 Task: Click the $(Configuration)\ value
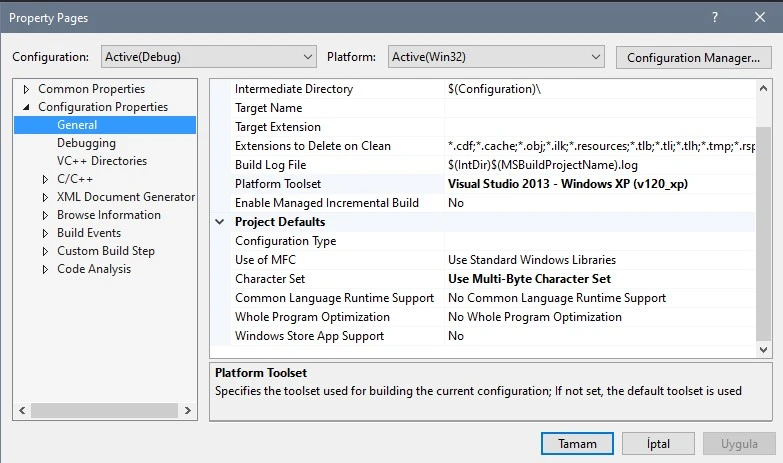[x=494, y=89]
